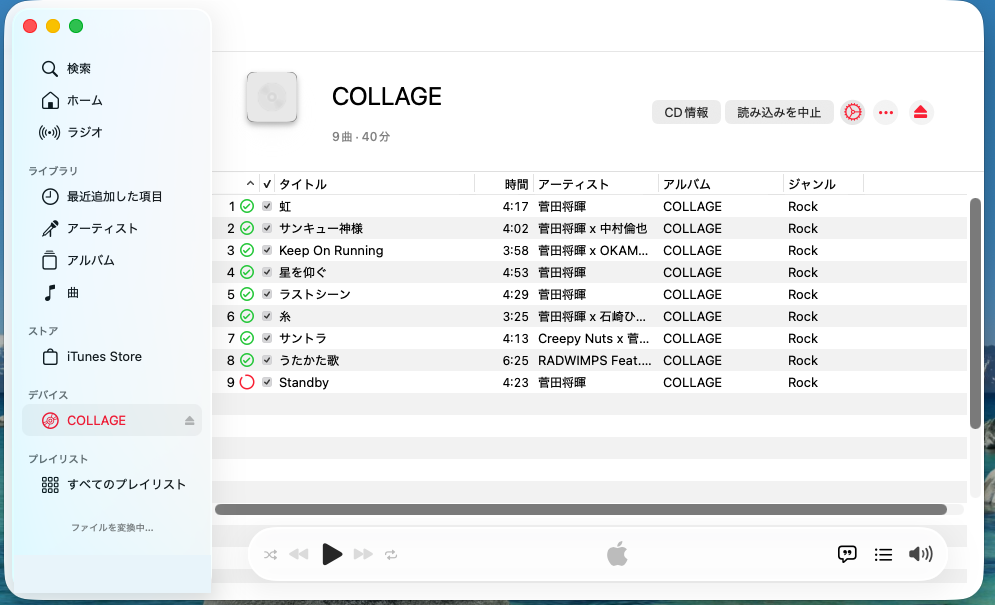Toggle repeat mode
The height and width of the screenshot is (605, 995).
pos(391,554)
